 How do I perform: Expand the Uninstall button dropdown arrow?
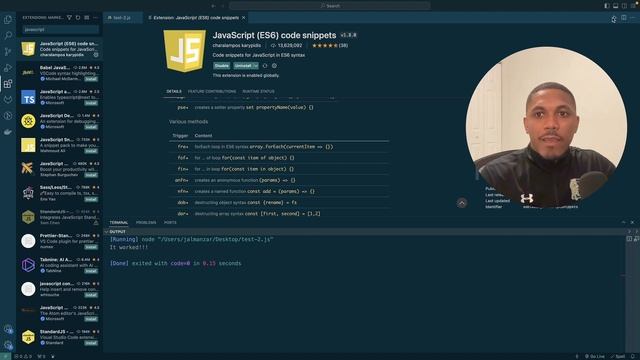(256, 66)
